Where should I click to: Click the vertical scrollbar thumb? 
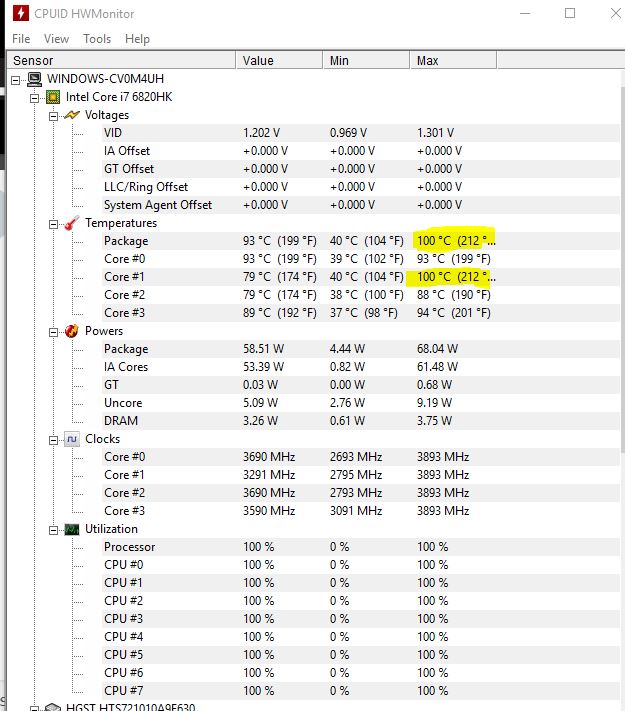tap(622, 268)
